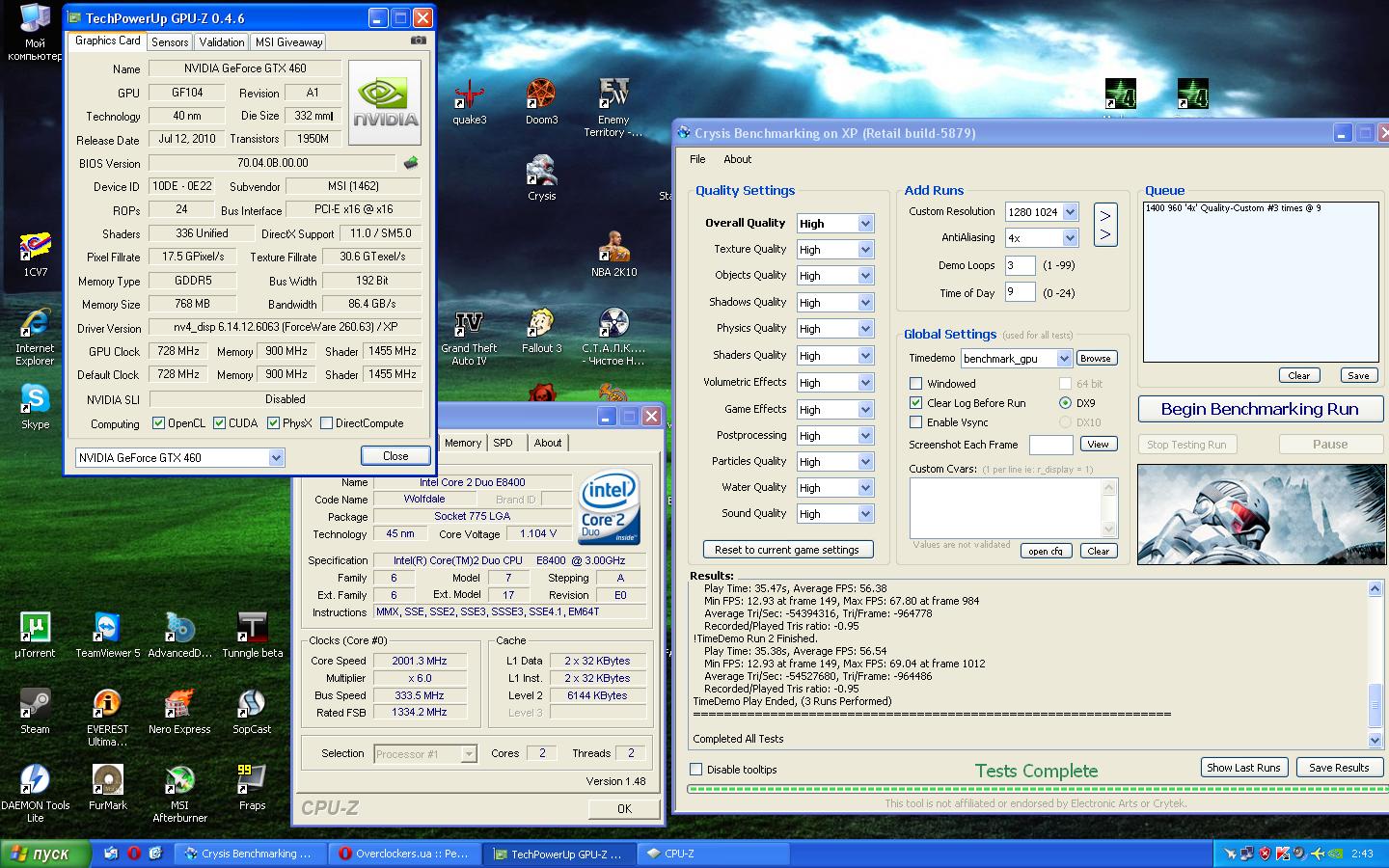
Task: Open the Validation tab in GPU-Z
Action: point(222,42)
